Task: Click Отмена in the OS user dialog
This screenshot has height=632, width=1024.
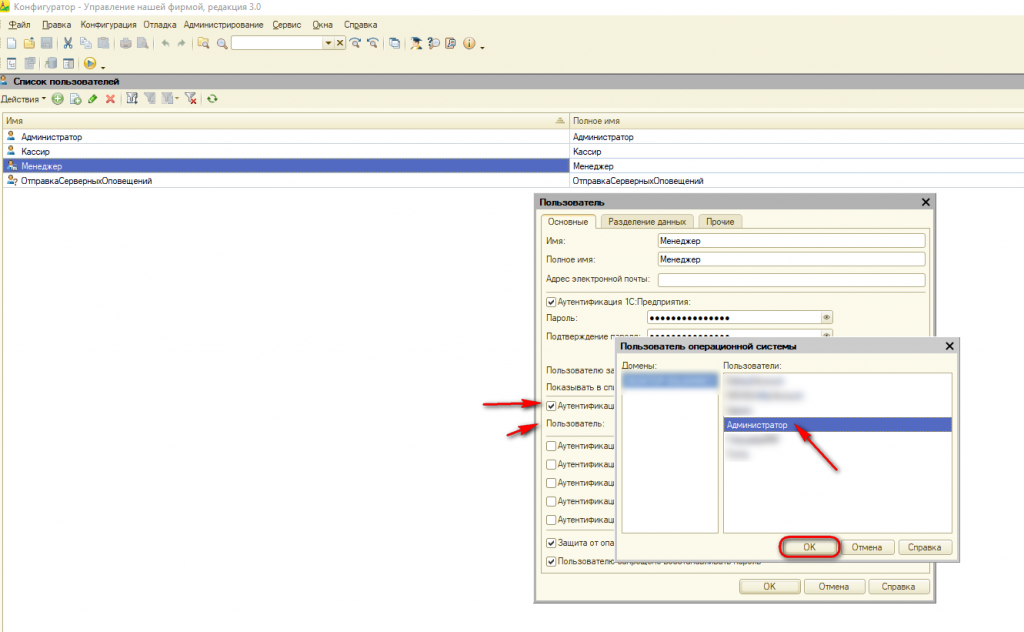Action: coord(867,547)
